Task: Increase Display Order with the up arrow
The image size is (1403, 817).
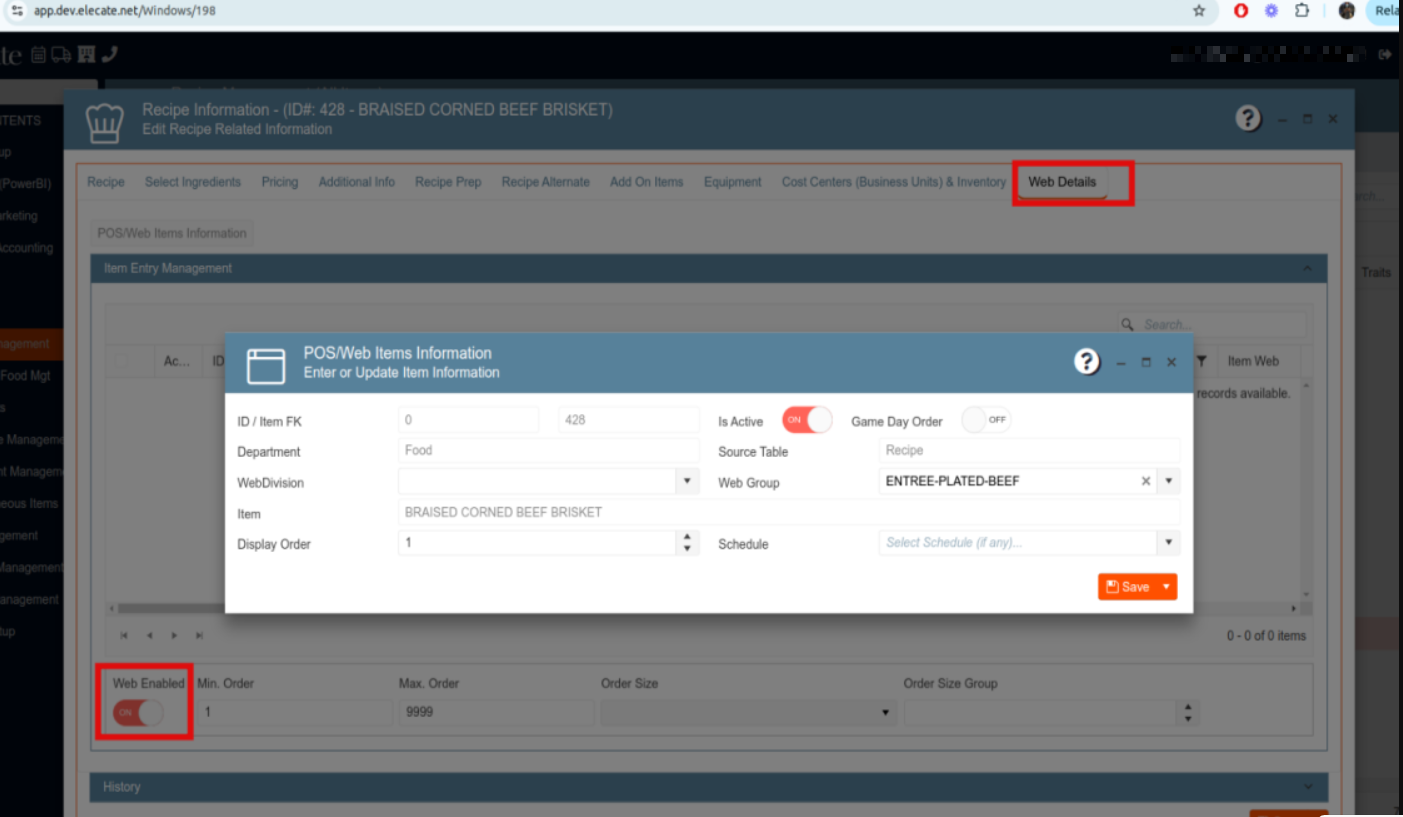Action: click(x=687, y=537)
